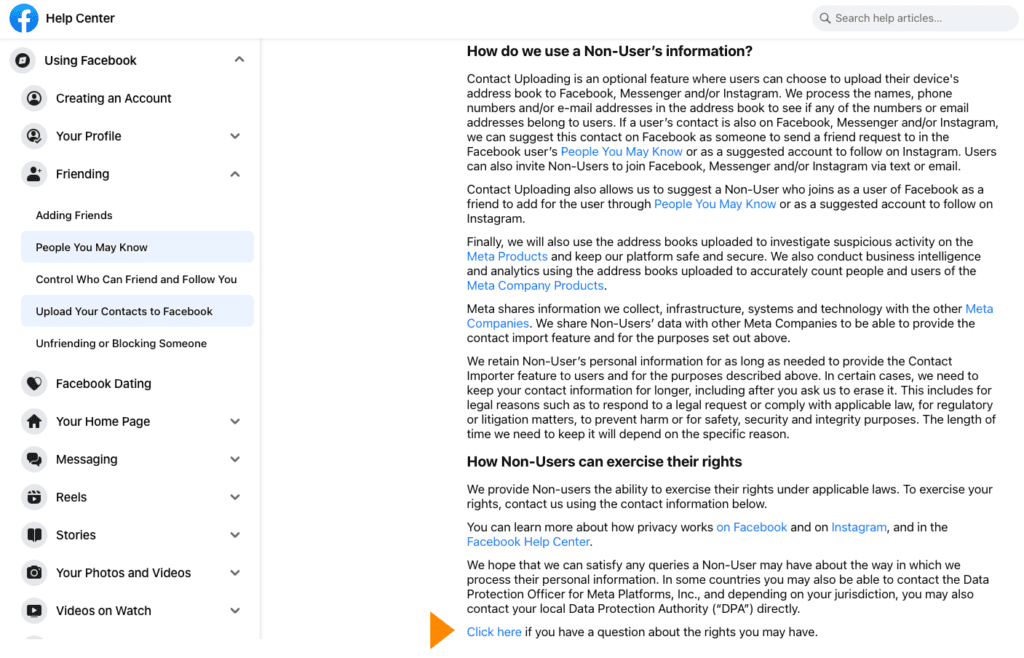Click the Your Home Page sidebar label

click(x=103, y=421)
